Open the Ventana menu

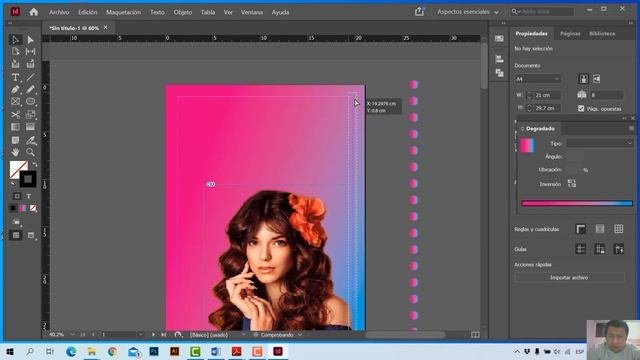pos(252,12)
